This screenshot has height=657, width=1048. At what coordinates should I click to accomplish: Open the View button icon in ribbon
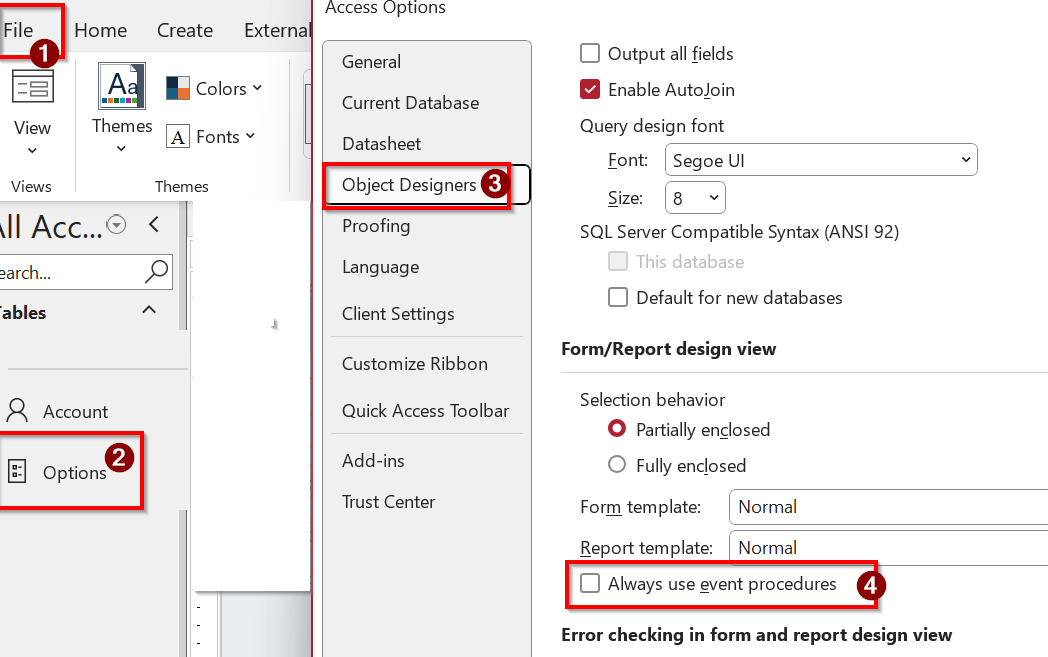[x=32, y=87]
